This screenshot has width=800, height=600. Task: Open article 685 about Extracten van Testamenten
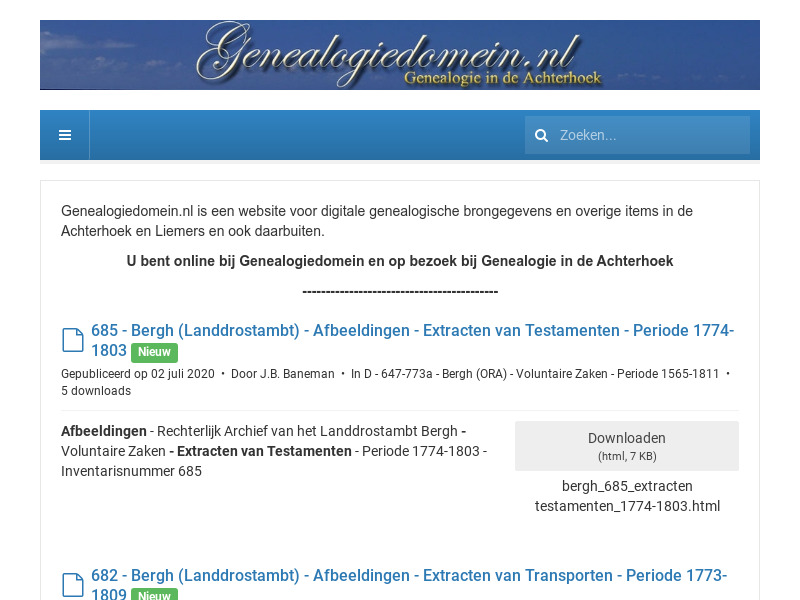pos(400,330)
